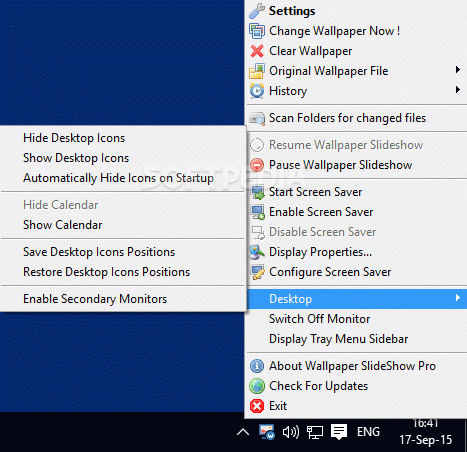Screen dimensions: 467x452
Task: Click the red Pause Wallpaper Slideshow icon
Action: pos(257,165)
